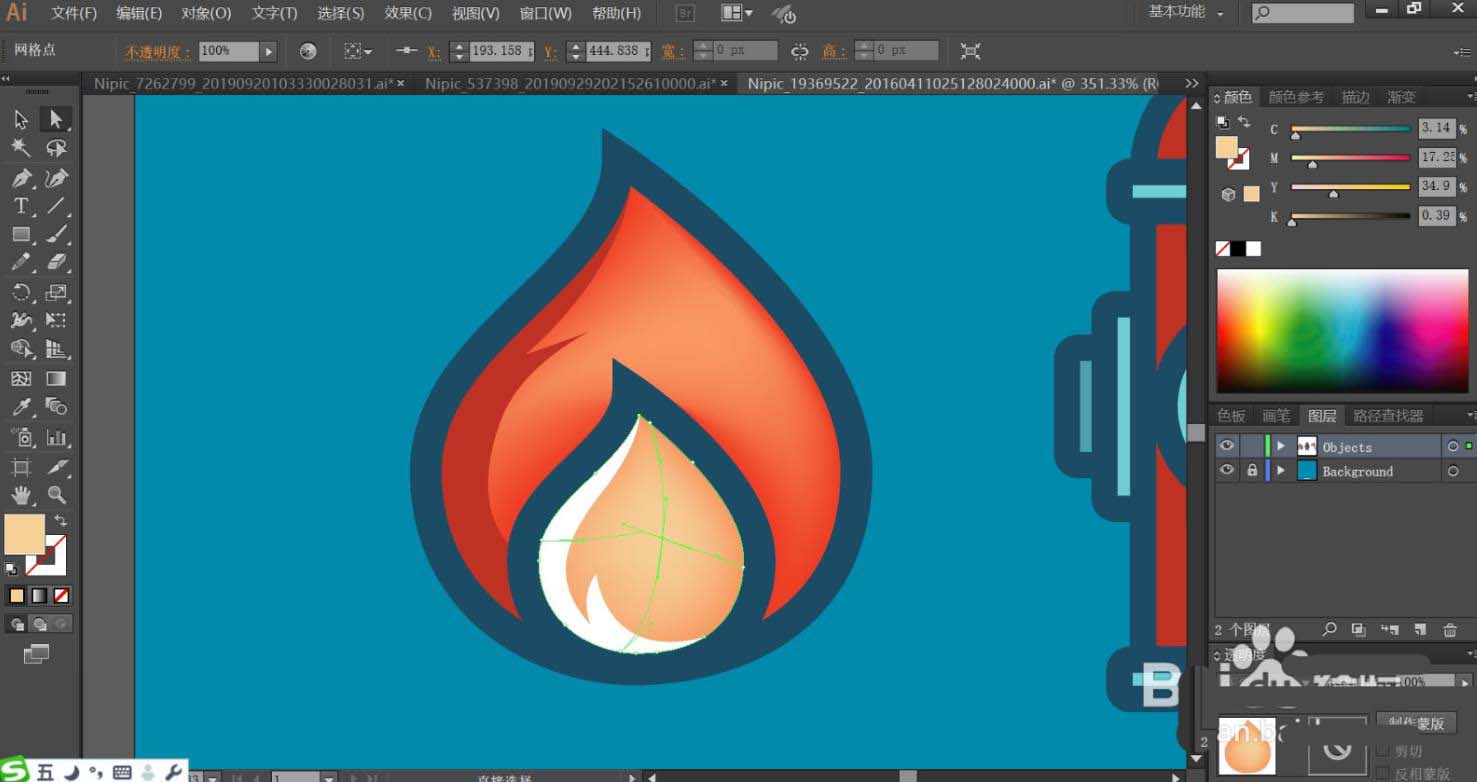
Task: Set paint mode to Gradient
Action: point(39,596)
